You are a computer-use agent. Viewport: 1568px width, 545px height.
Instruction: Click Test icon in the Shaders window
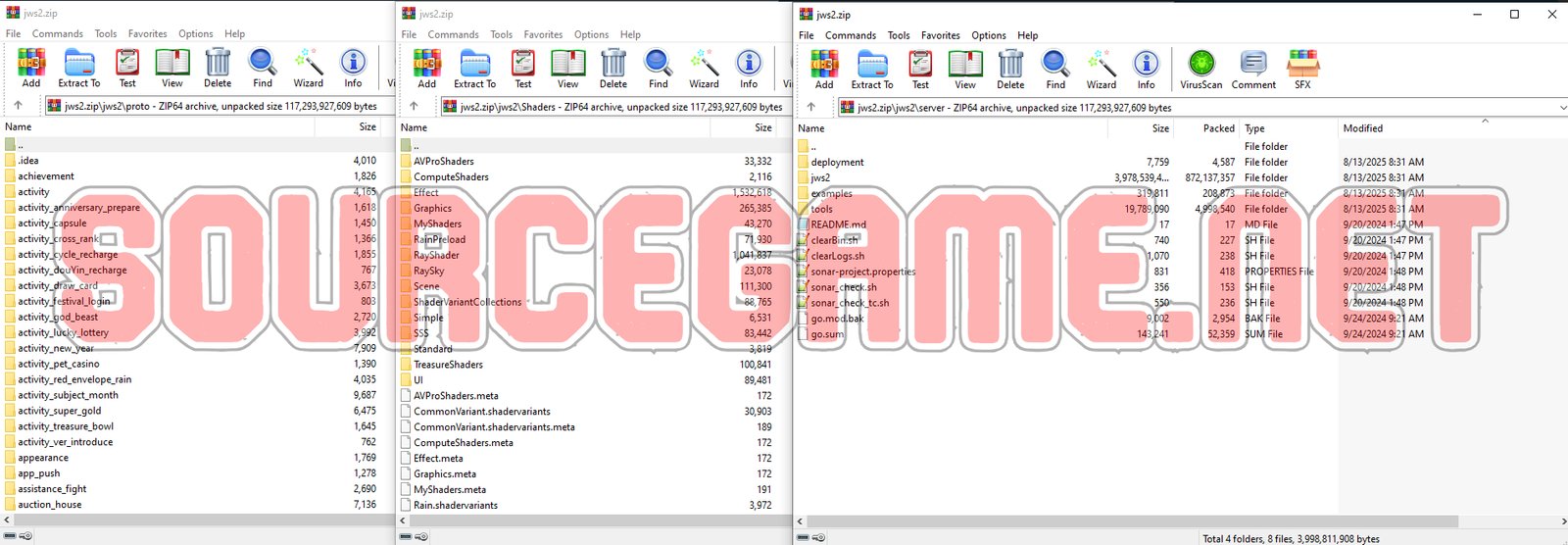click(x=523, y=68)
